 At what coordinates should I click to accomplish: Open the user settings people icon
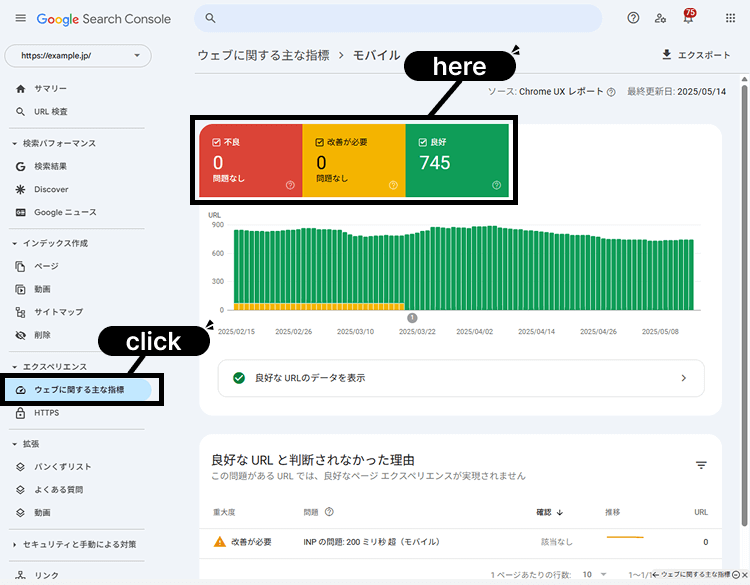click(660, 19)
